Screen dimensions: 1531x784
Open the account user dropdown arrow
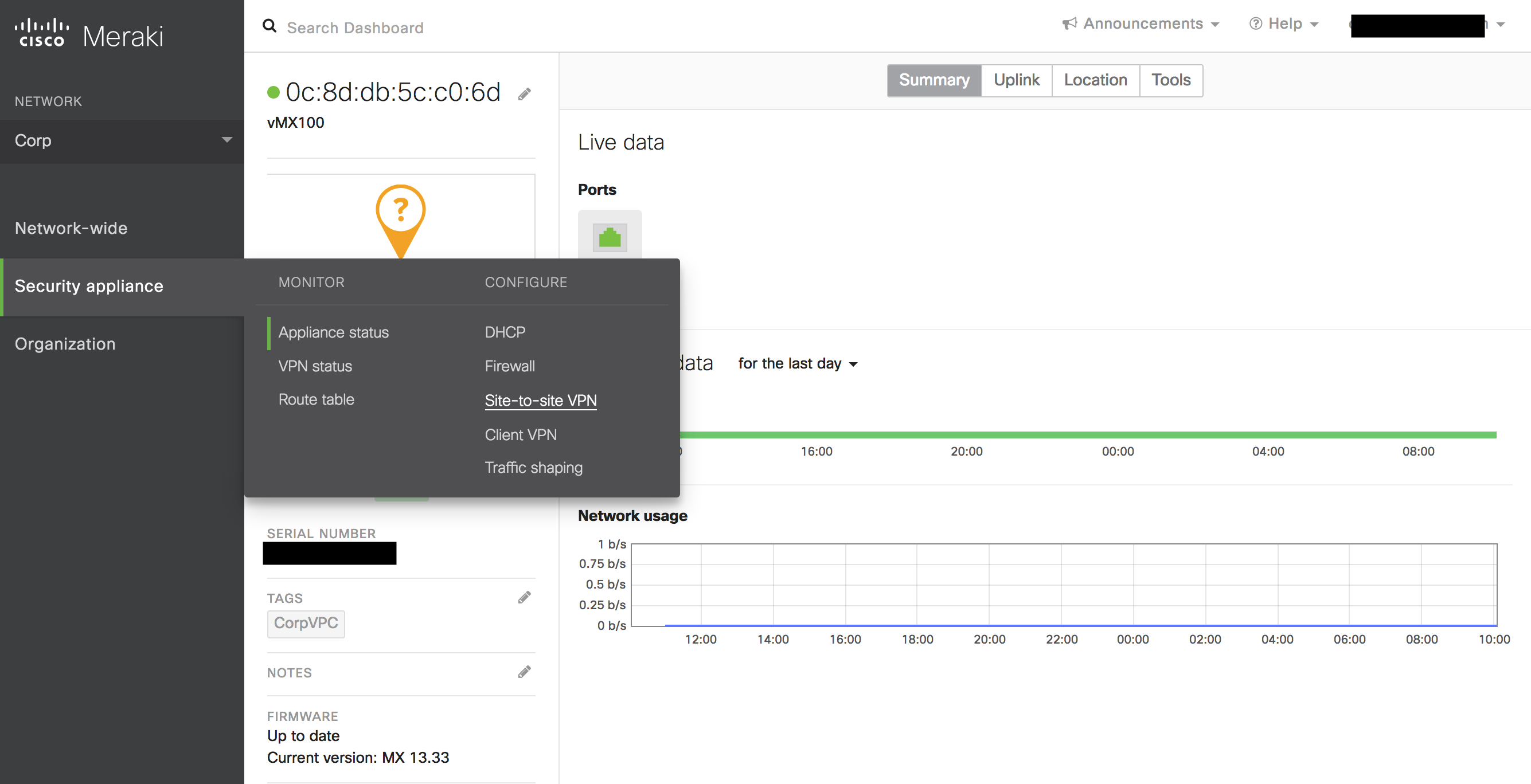(1501, 25)
